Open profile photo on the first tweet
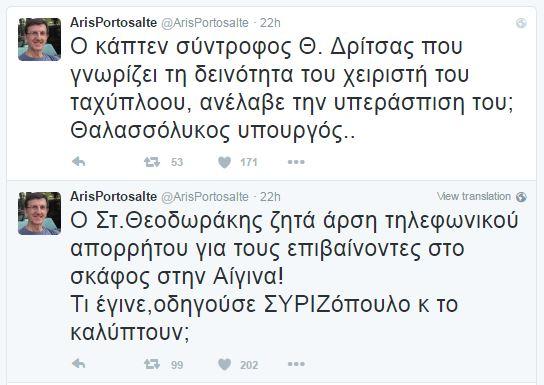 (40, 39)
